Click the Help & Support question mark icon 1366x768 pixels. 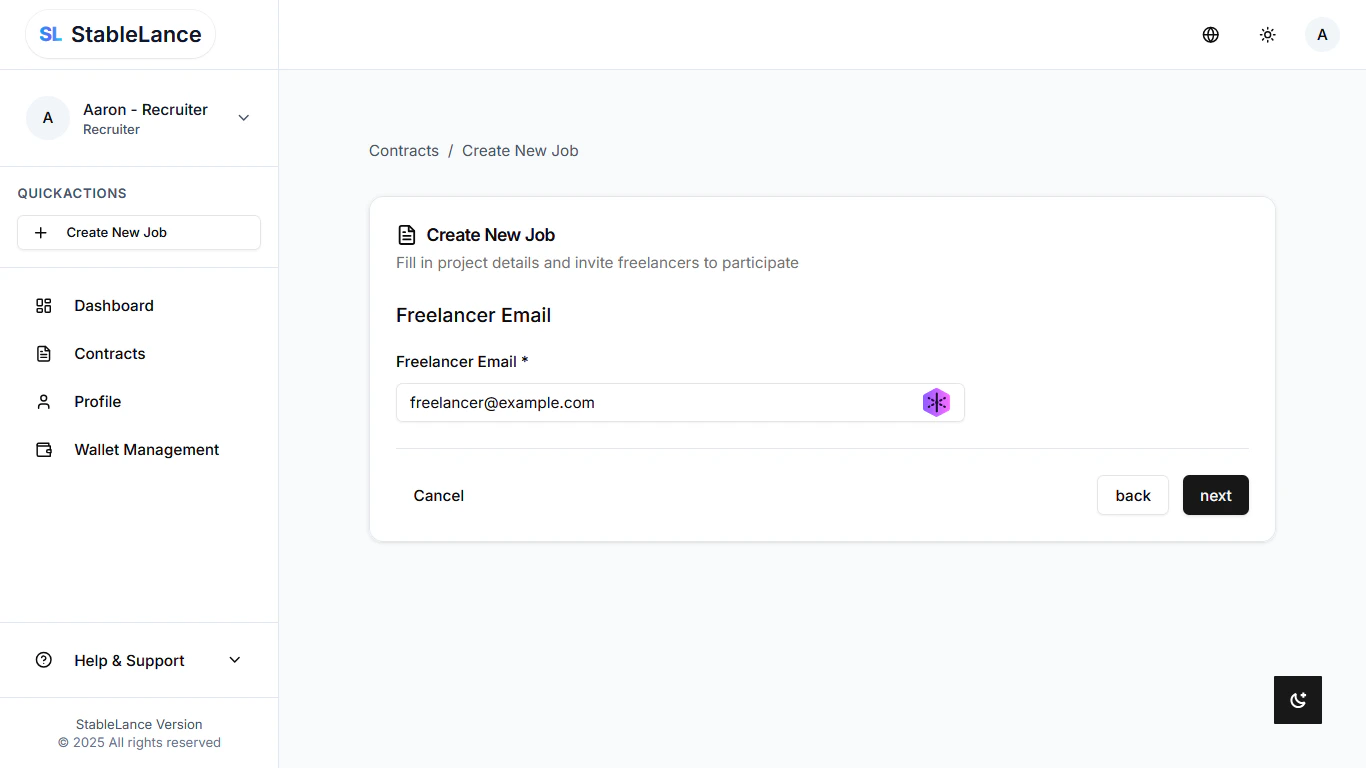(x=43, y=660)
